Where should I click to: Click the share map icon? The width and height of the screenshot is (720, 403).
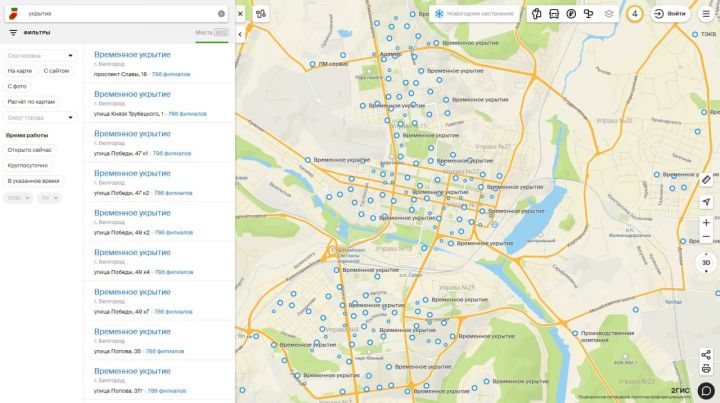point(706,354)
